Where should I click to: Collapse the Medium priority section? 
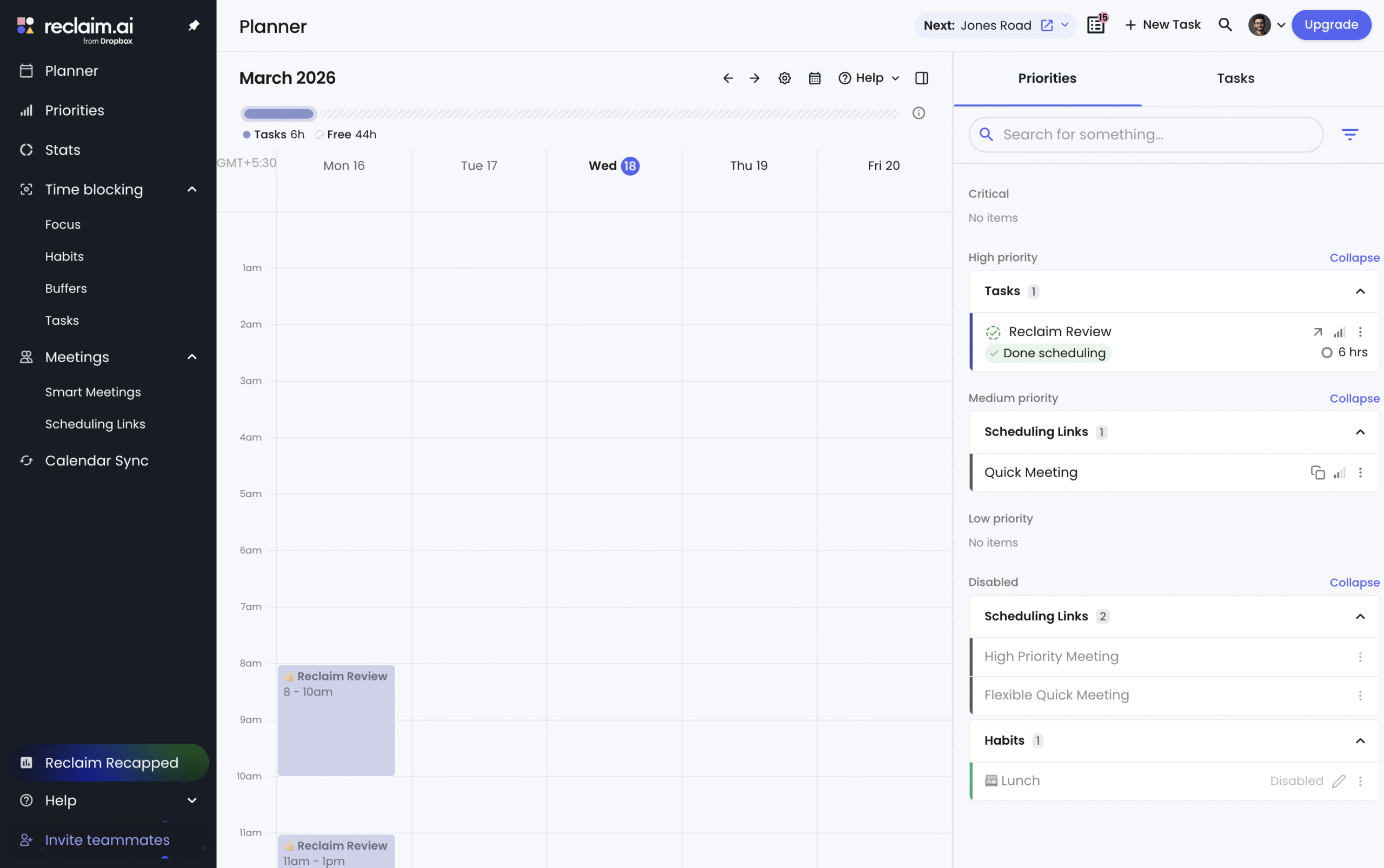coord(1355,398)
